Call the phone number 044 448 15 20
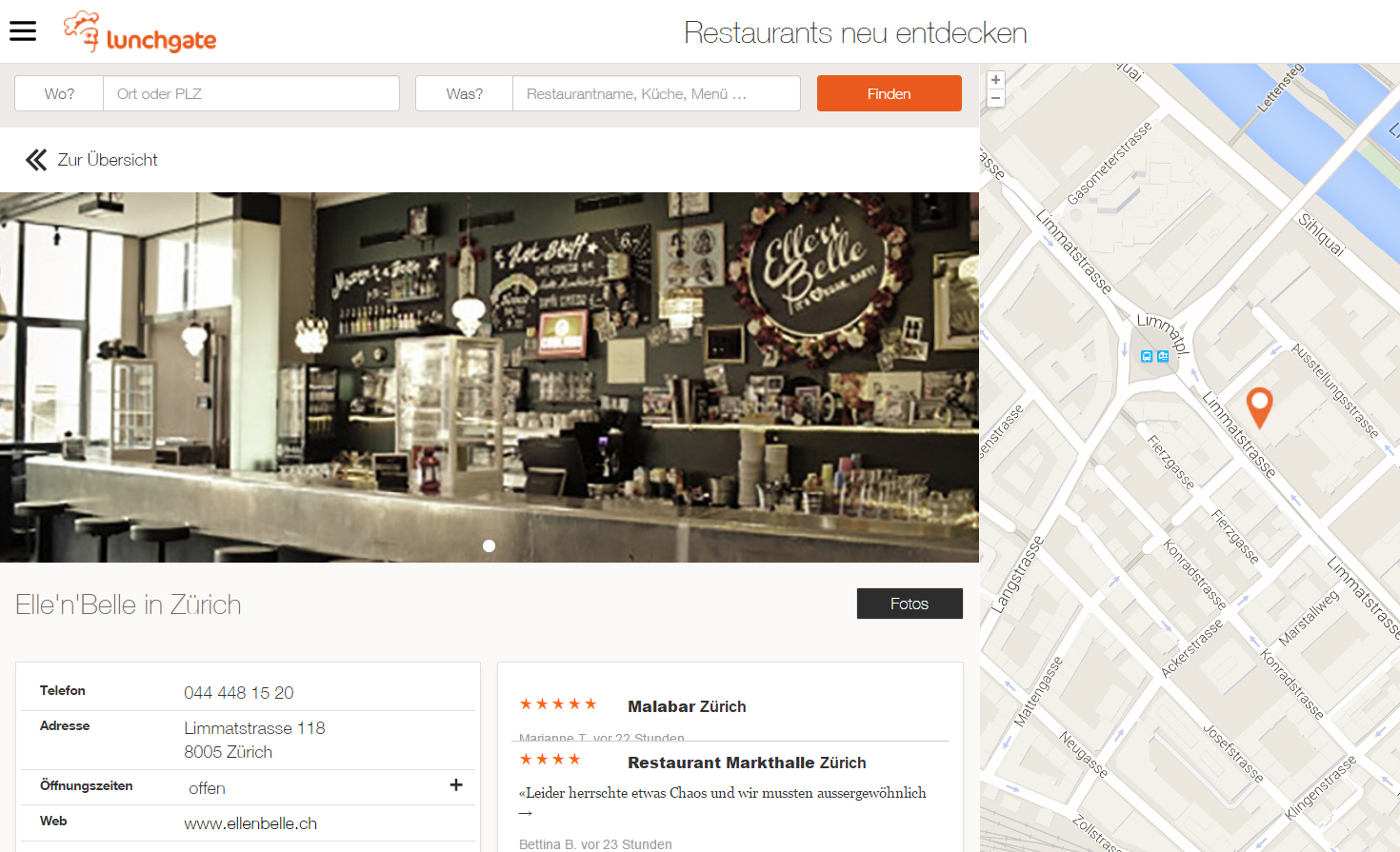1400x852 pixels. pos(238,693)
